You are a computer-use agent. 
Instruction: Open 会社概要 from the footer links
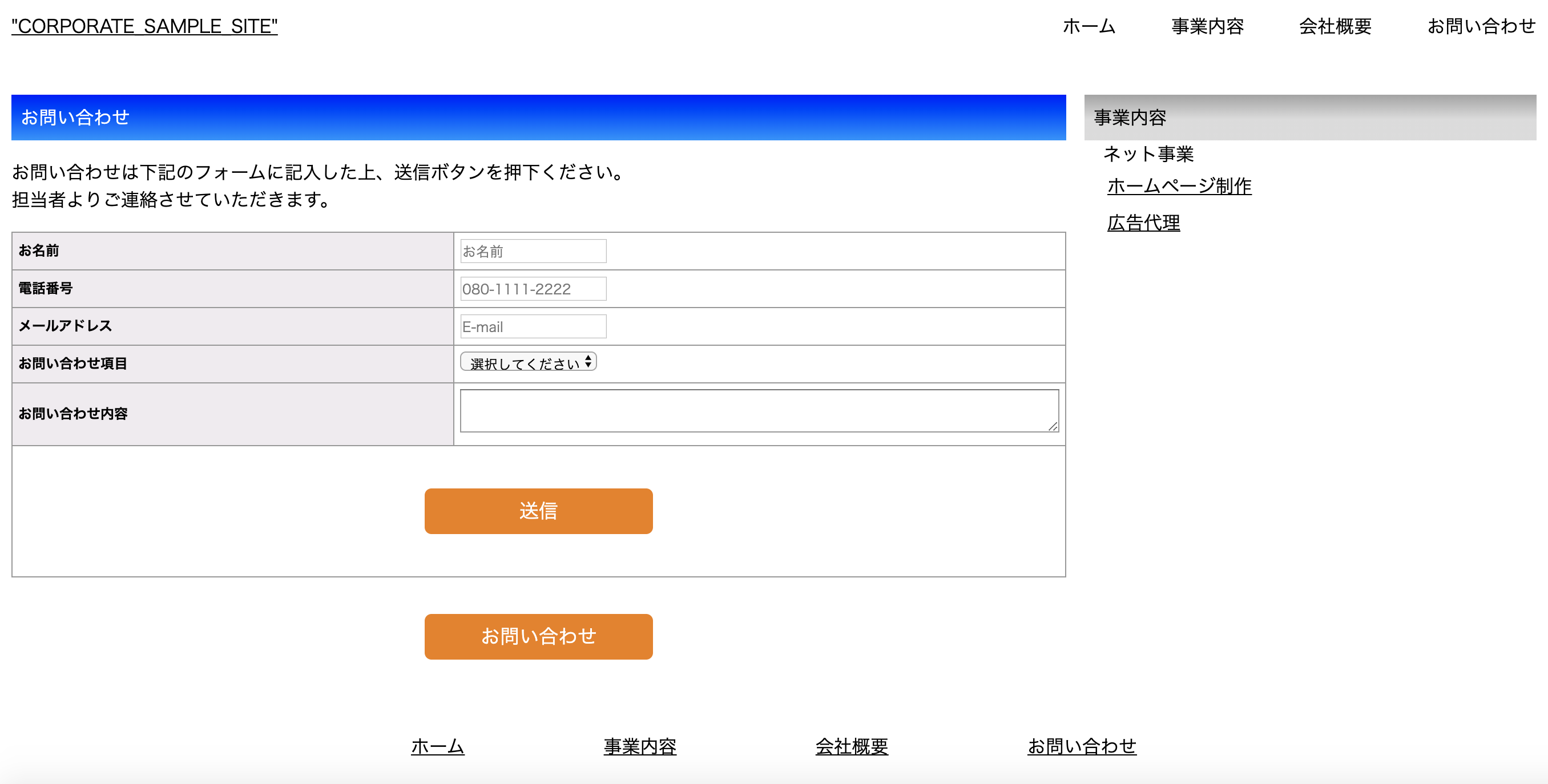852,746
